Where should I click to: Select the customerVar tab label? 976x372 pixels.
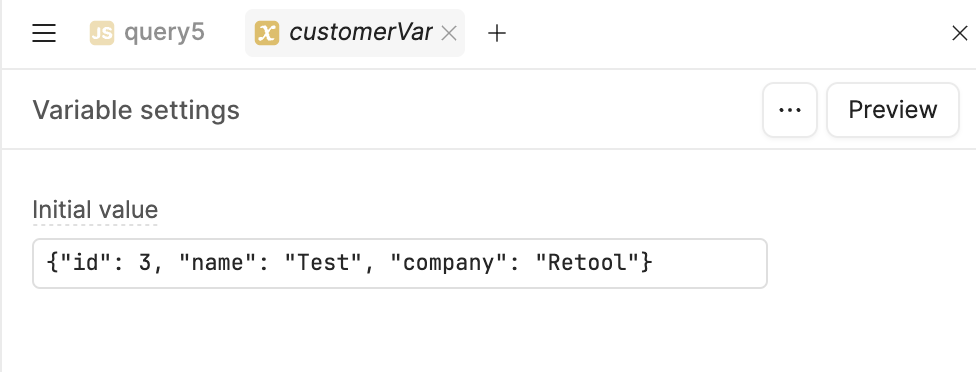(x=360, y=32)
